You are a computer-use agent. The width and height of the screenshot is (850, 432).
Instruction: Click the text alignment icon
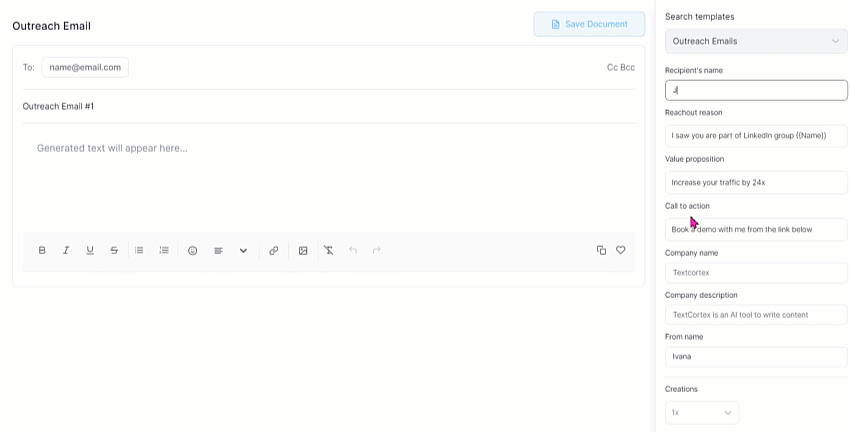click(218, 250)
